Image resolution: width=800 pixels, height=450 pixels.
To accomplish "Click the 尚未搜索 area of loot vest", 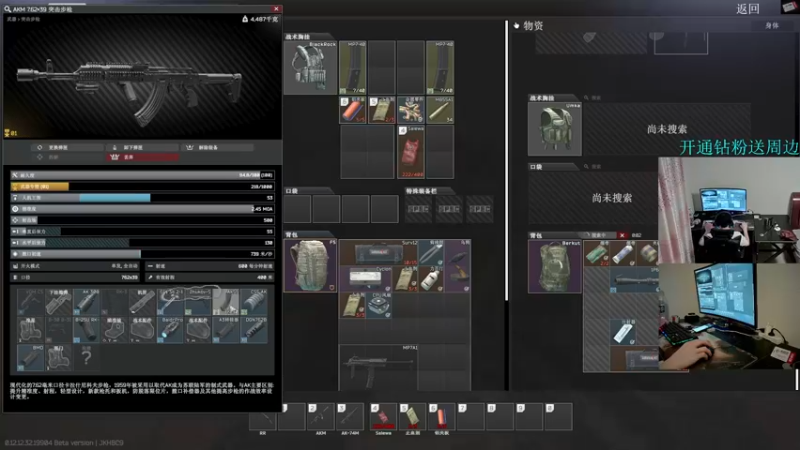I will [667, 129].
